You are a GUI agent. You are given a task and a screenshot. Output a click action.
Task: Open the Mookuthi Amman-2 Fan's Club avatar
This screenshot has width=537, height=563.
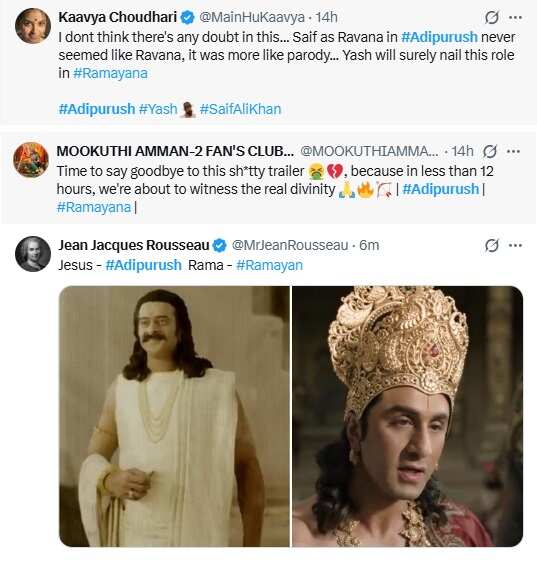pyautogui.click(x=31, y=160)
